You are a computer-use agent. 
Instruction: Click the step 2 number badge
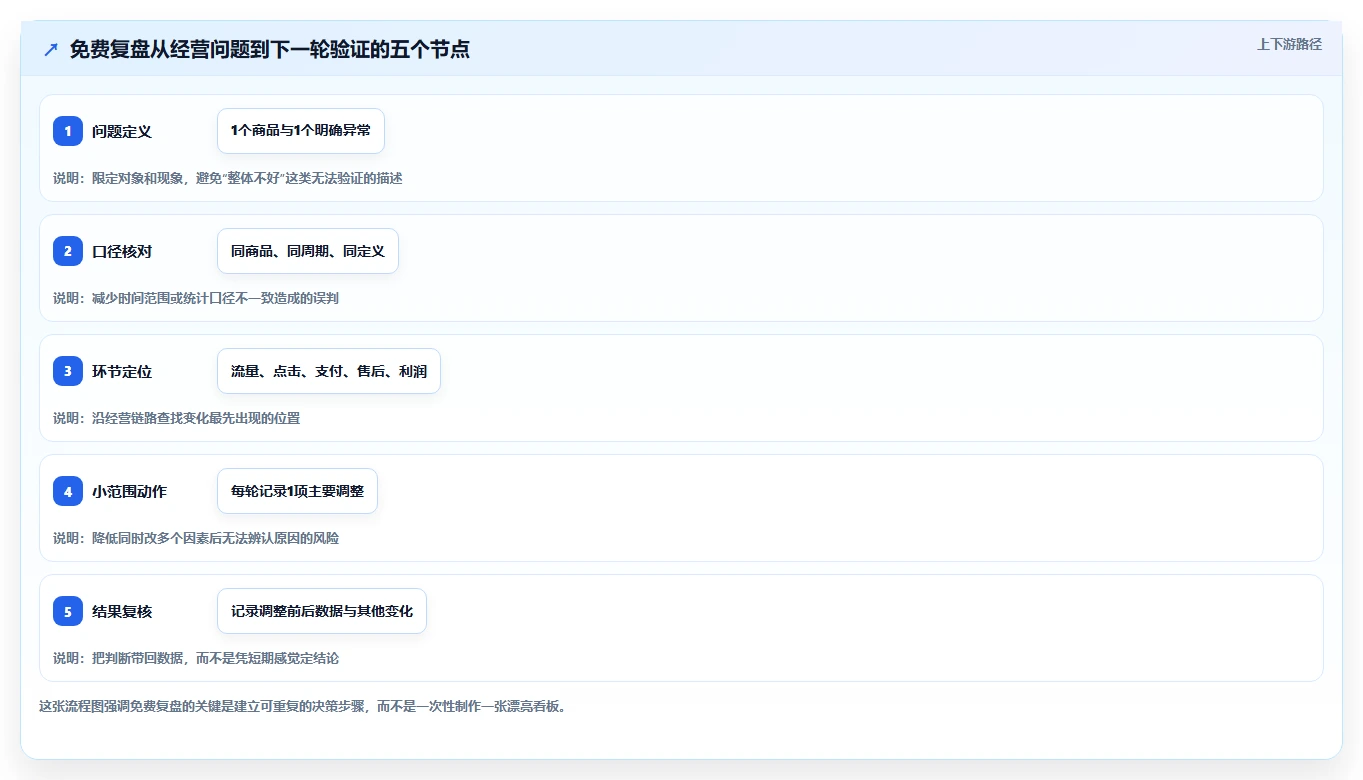coord(68,251)
